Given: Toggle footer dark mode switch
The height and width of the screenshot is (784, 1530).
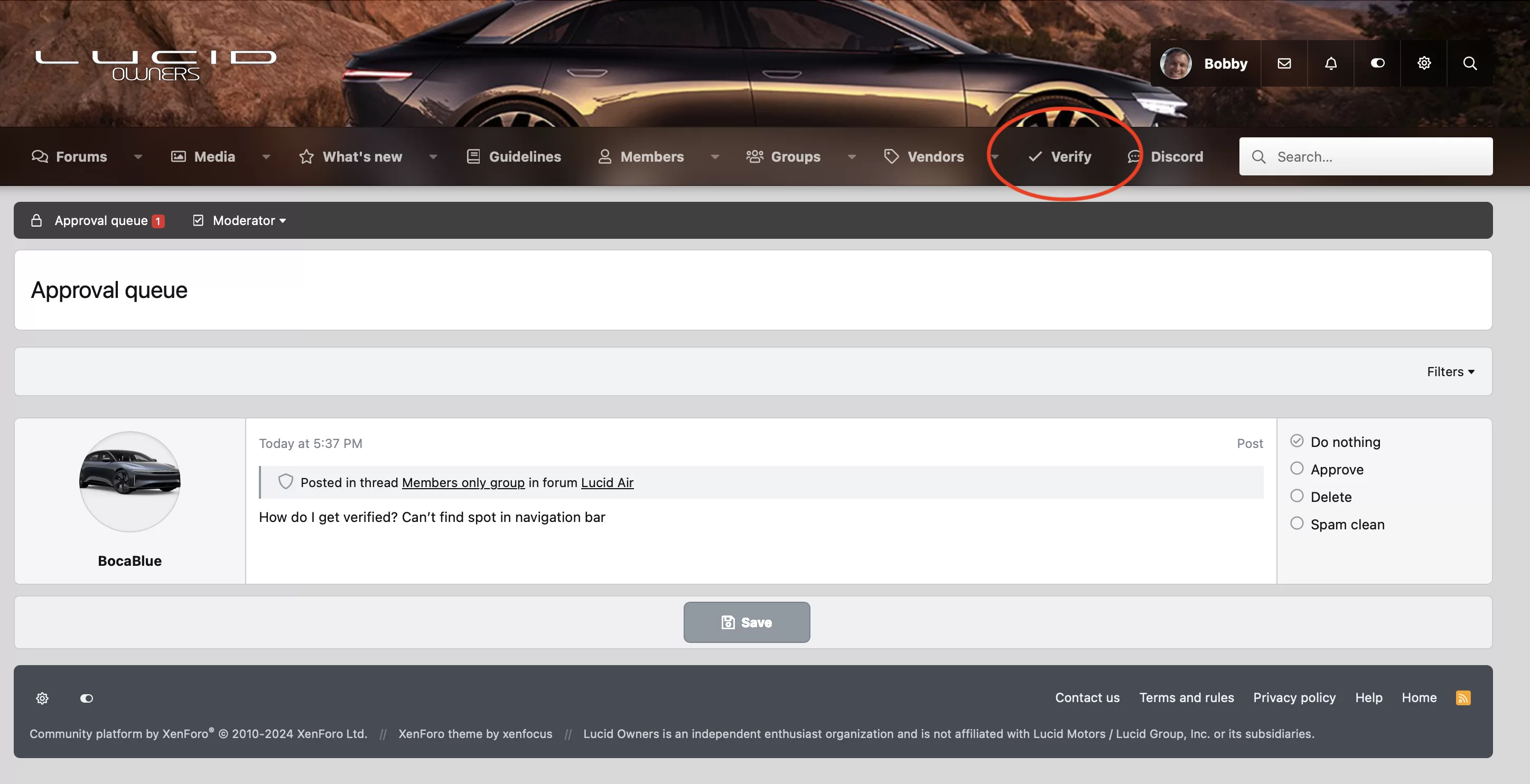Looking at the screenshot, I should [87, 698].
